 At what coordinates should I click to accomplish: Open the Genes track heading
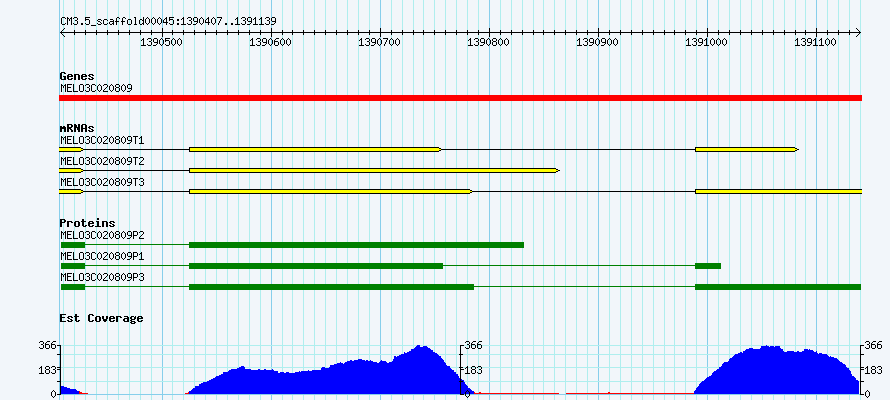(77, 76)
